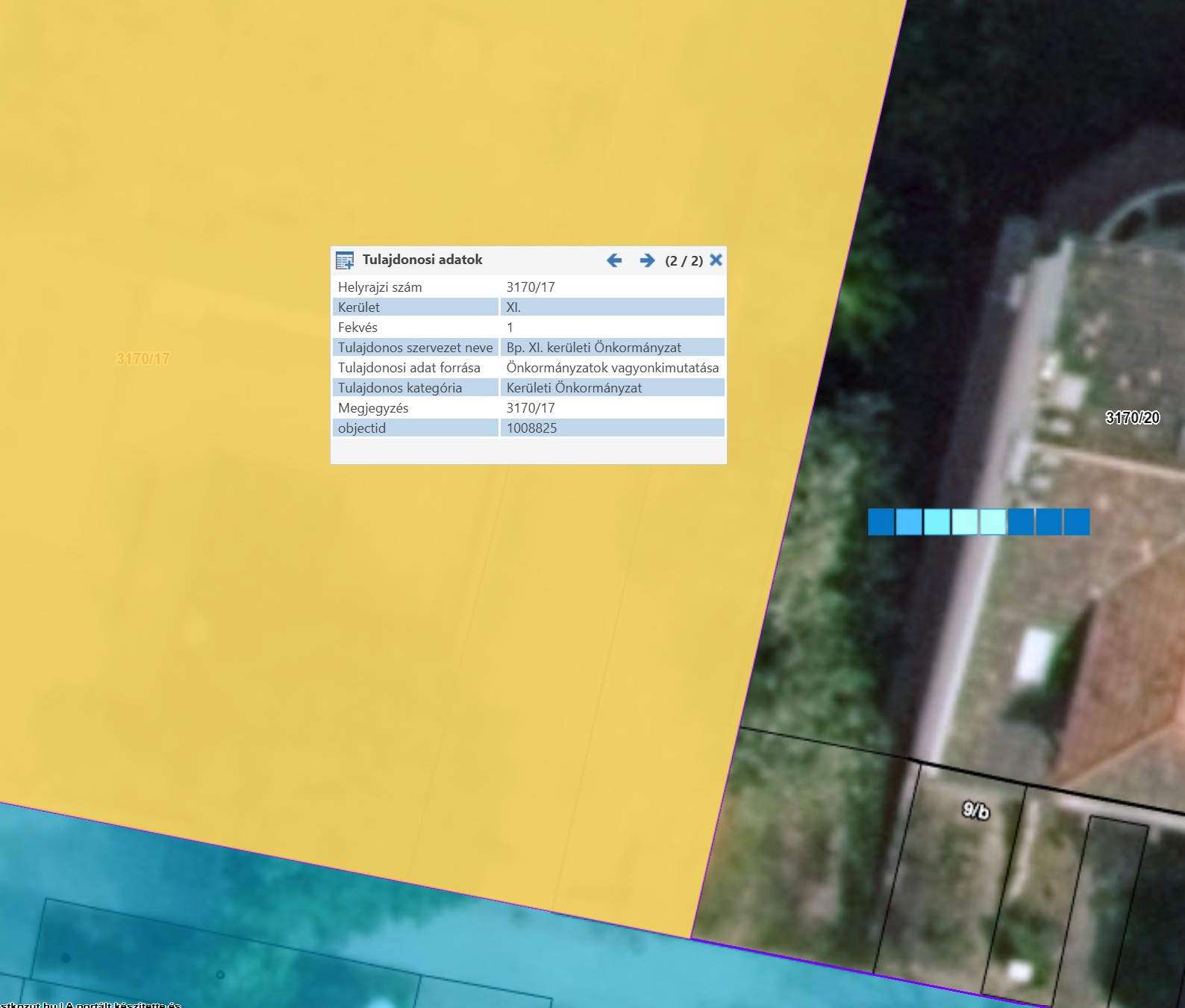
Task: Click the Megjegyzés row value
Action: point(531,408)
